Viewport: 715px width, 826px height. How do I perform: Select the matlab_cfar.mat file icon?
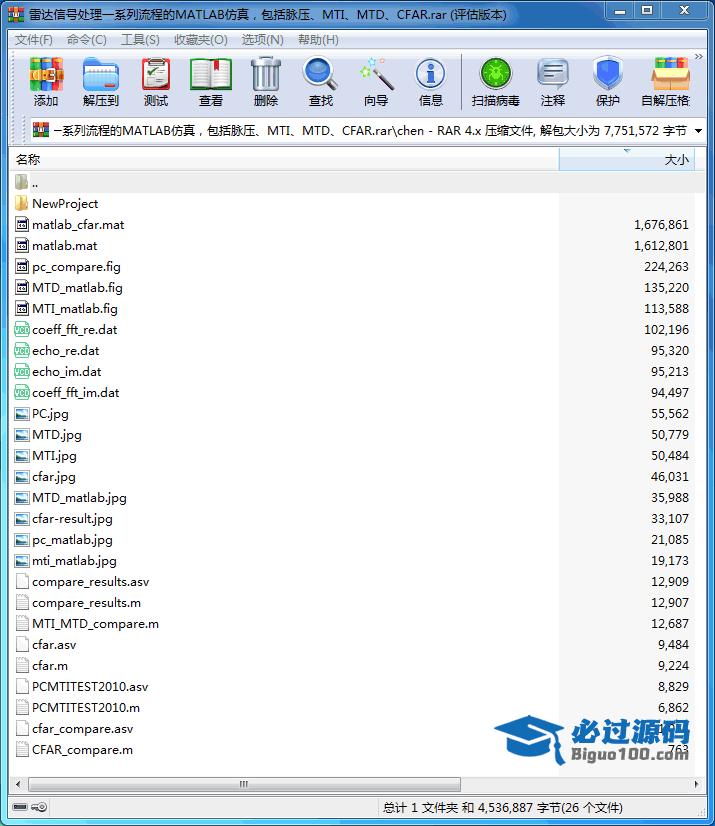pyautogui.click(x=22, y=224)
